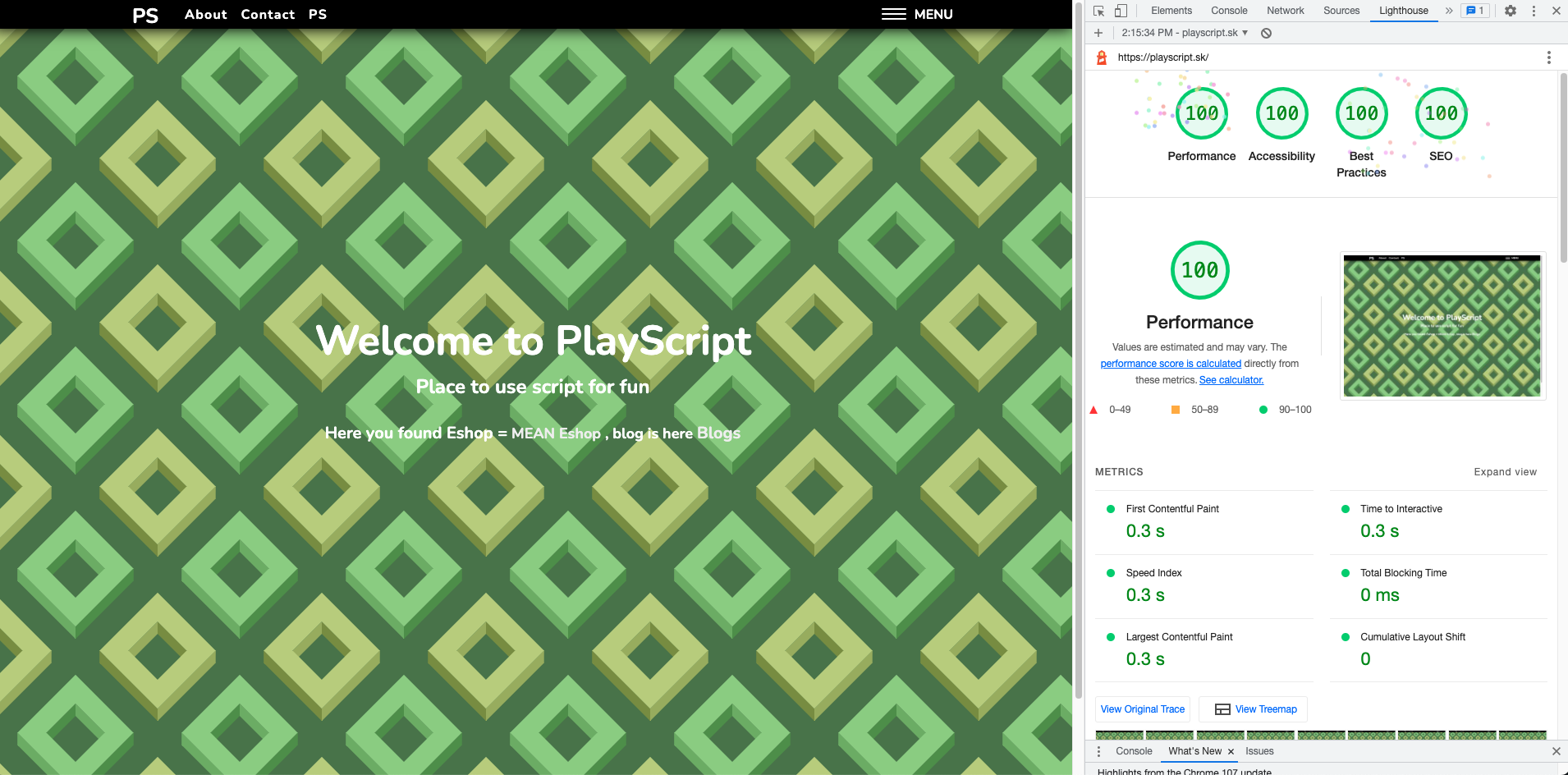Select the inspect element picker icon
1568x775 pixels.
[x=1098, y=11]
